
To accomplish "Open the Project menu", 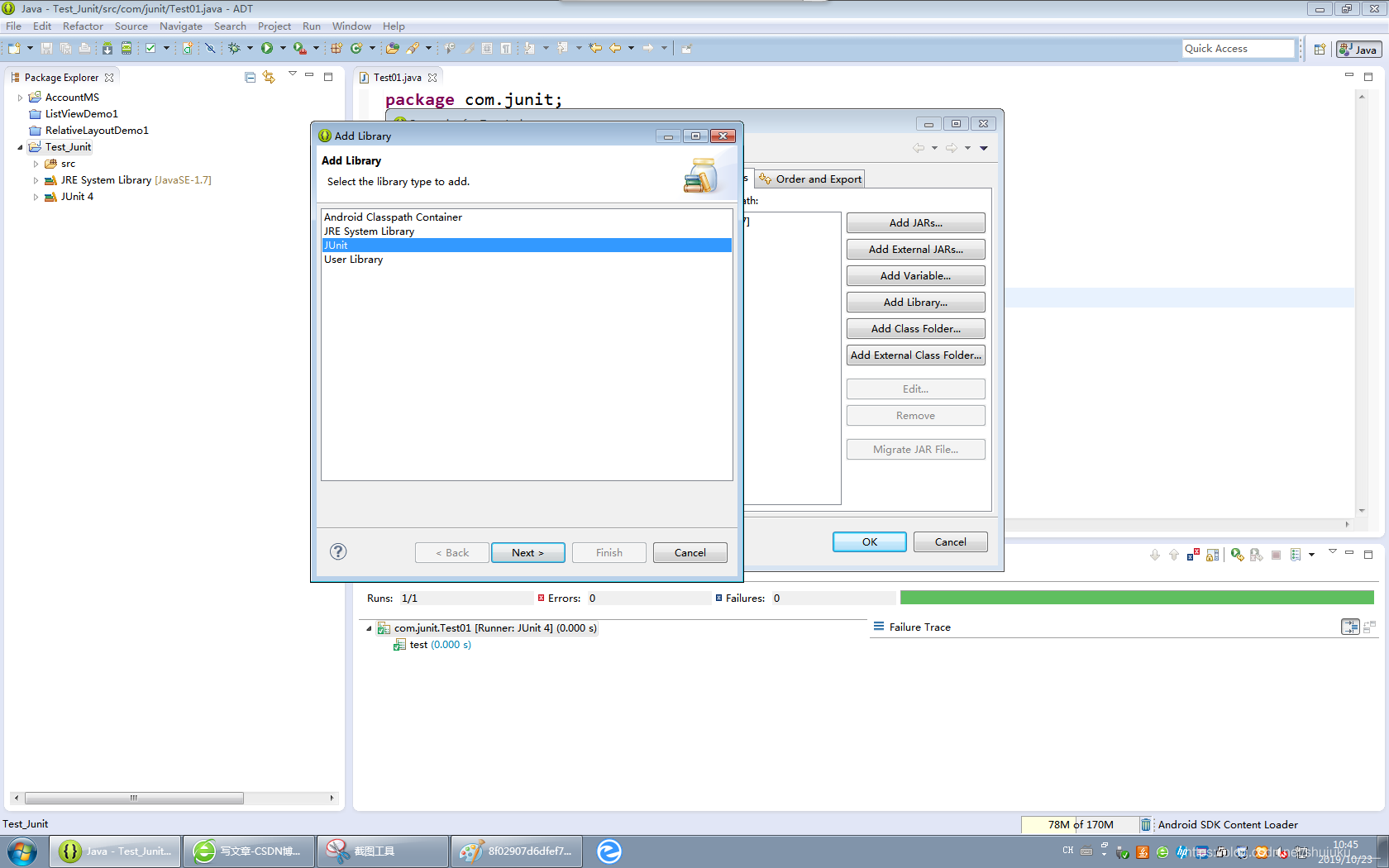I will [x=274, y=26].
